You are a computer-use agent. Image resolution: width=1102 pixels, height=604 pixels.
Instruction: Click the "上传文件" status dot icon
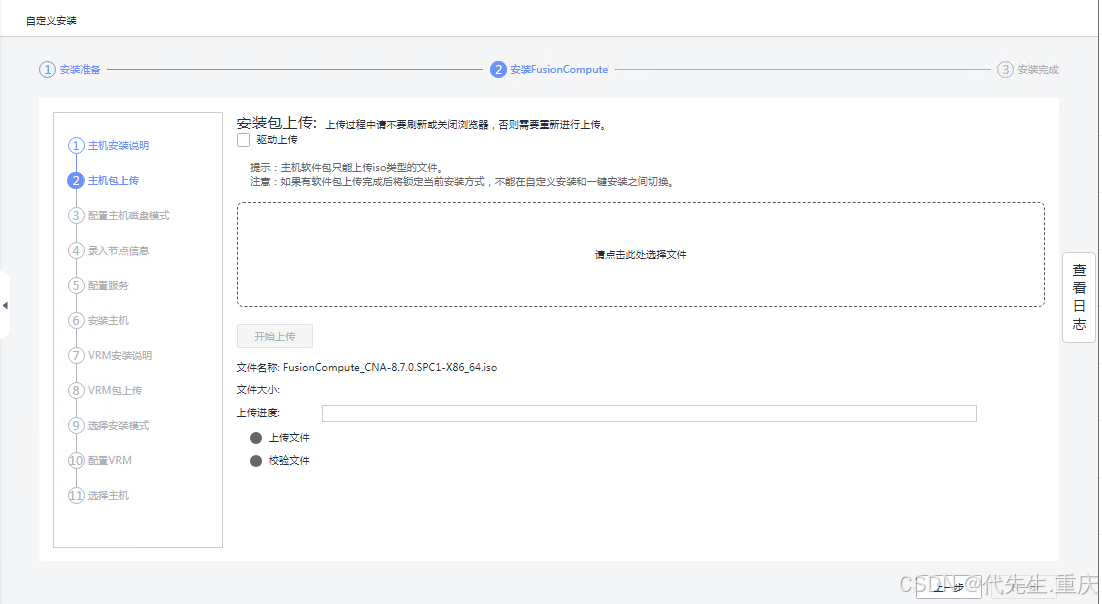click(x=256, y=437)
